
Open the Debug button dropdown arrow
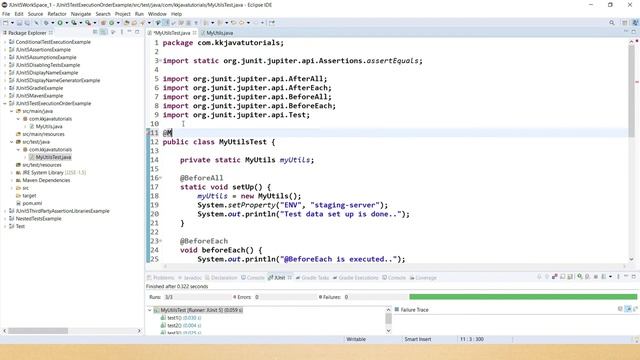(x=53, y=23)
